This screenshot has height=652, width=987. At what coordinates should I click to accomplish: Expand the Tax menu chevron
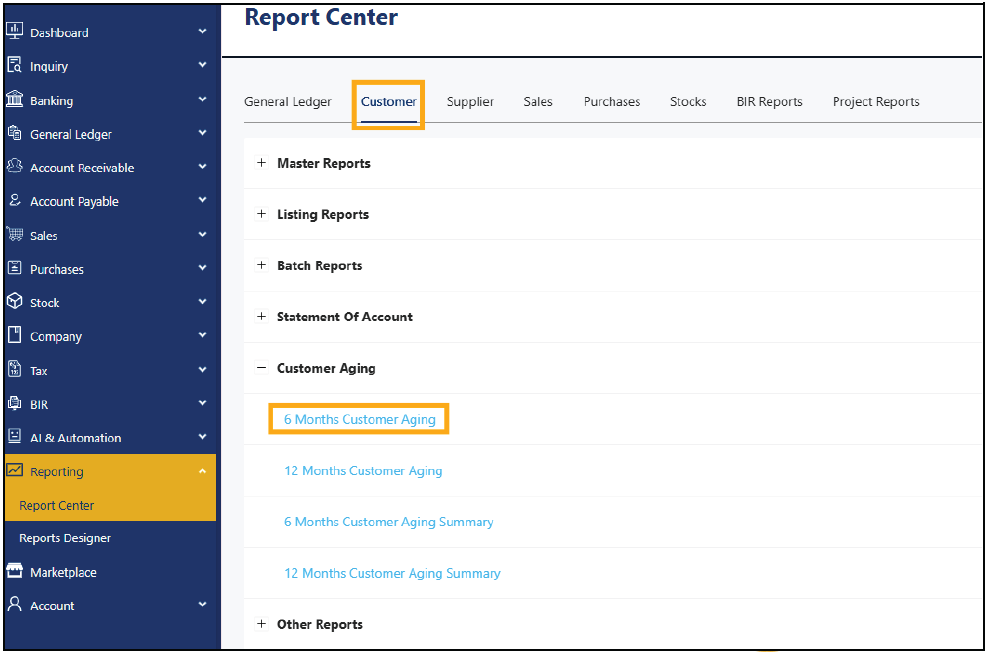click(x=202, y=369)
